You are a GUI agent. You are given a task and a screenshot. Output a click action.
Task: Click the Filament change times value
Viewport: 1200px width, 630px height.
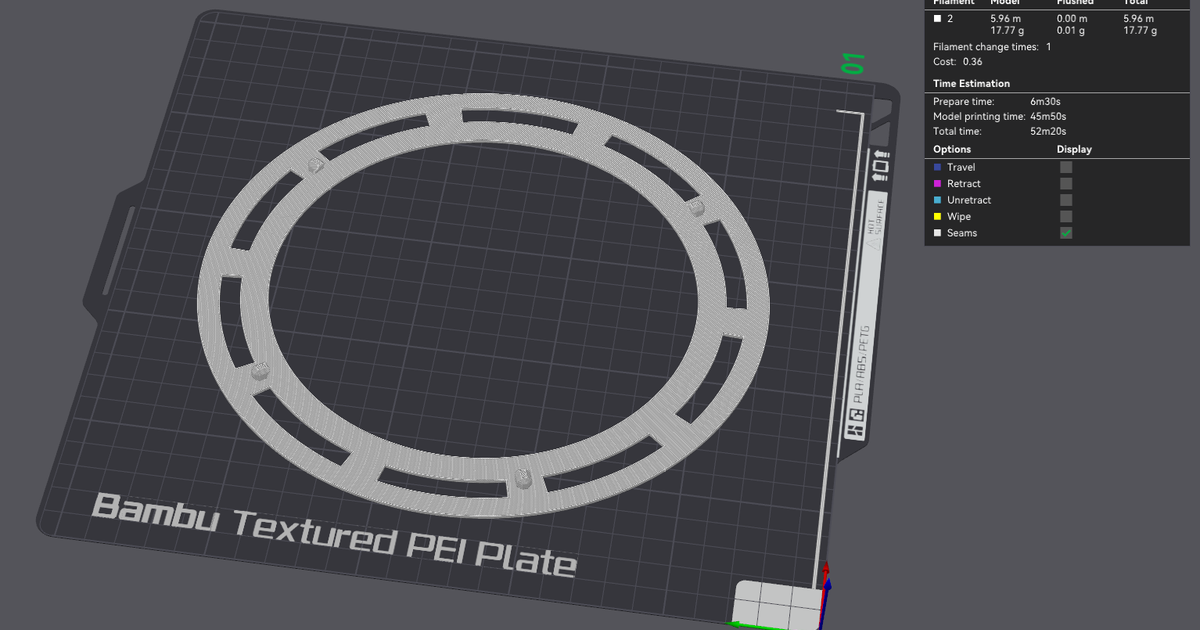pyautogui.click(x=1047, y=46)
